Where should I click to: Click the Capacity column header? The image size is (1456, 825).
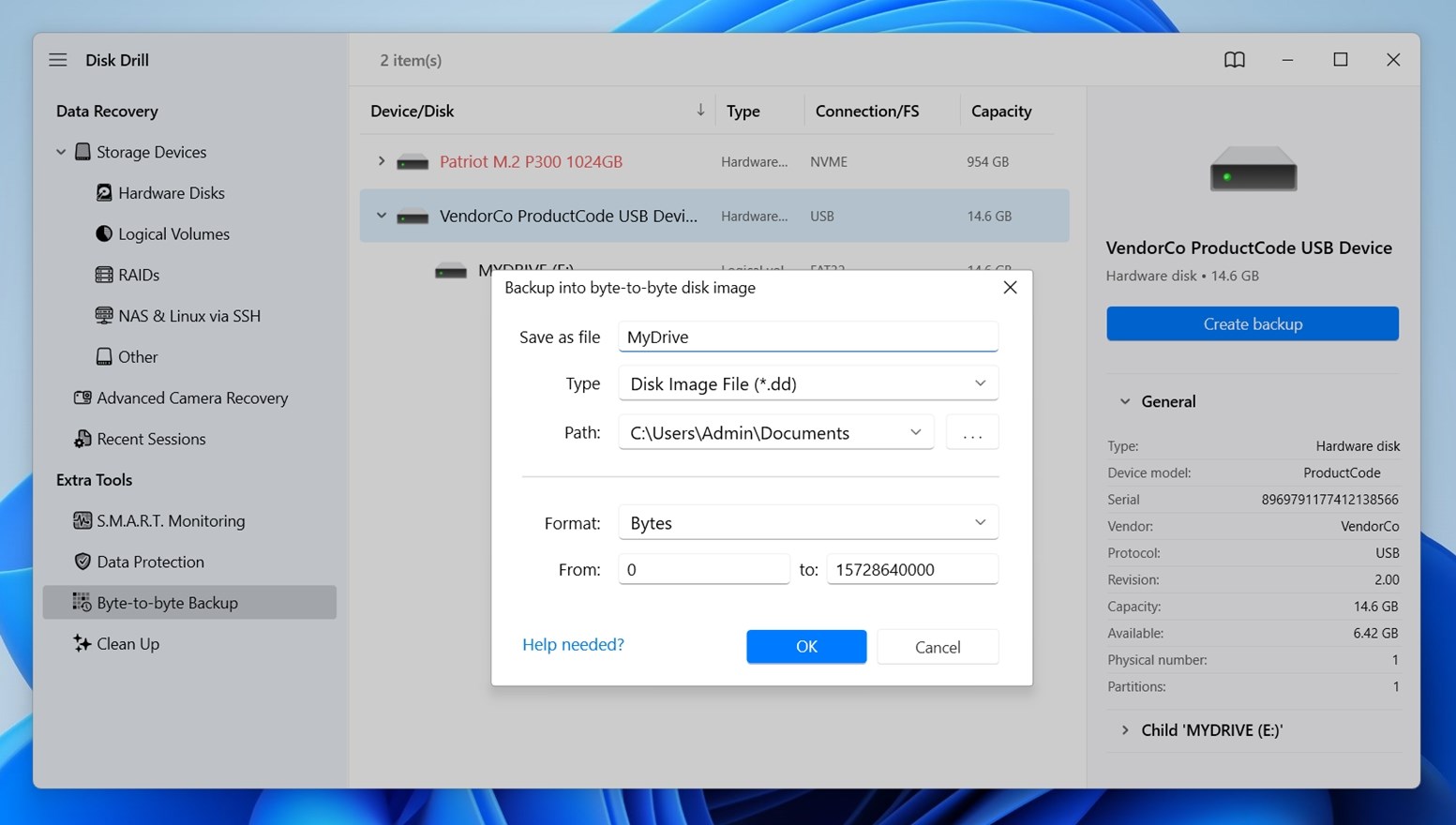pos(1001,111)
